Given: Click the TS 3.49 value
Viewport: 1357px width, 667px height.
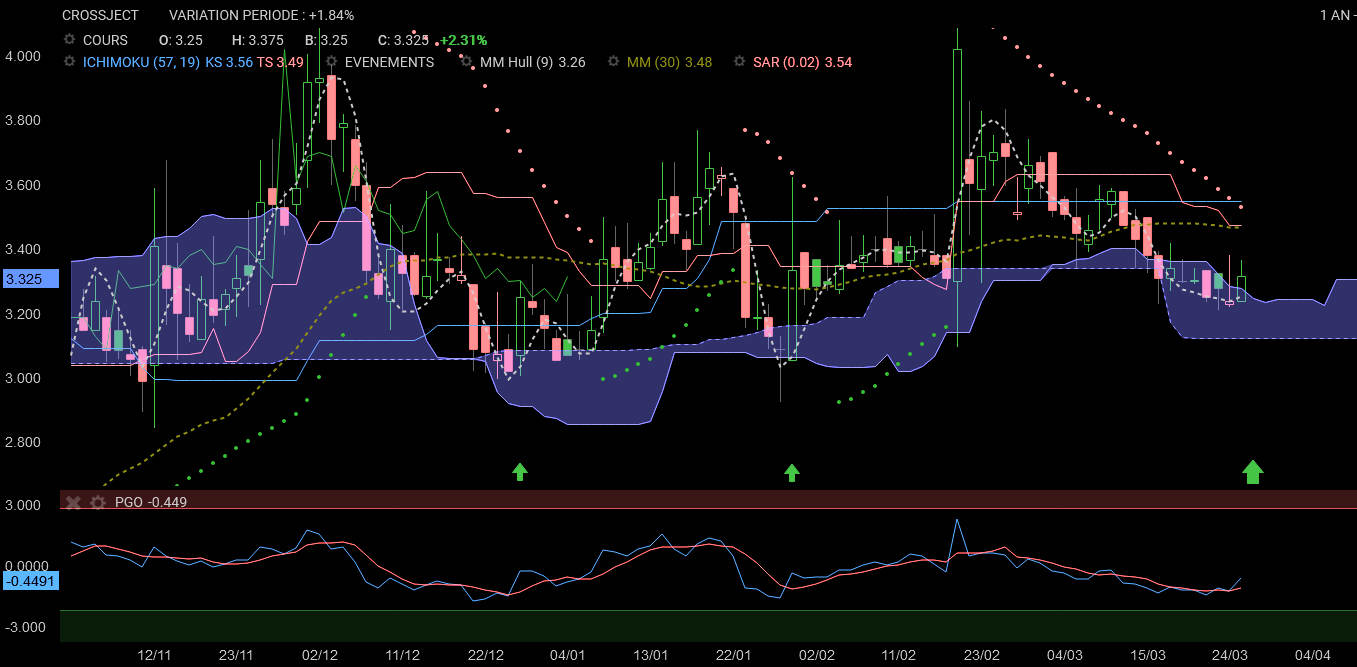Looking at the screenshot, I should coord(280,62).
